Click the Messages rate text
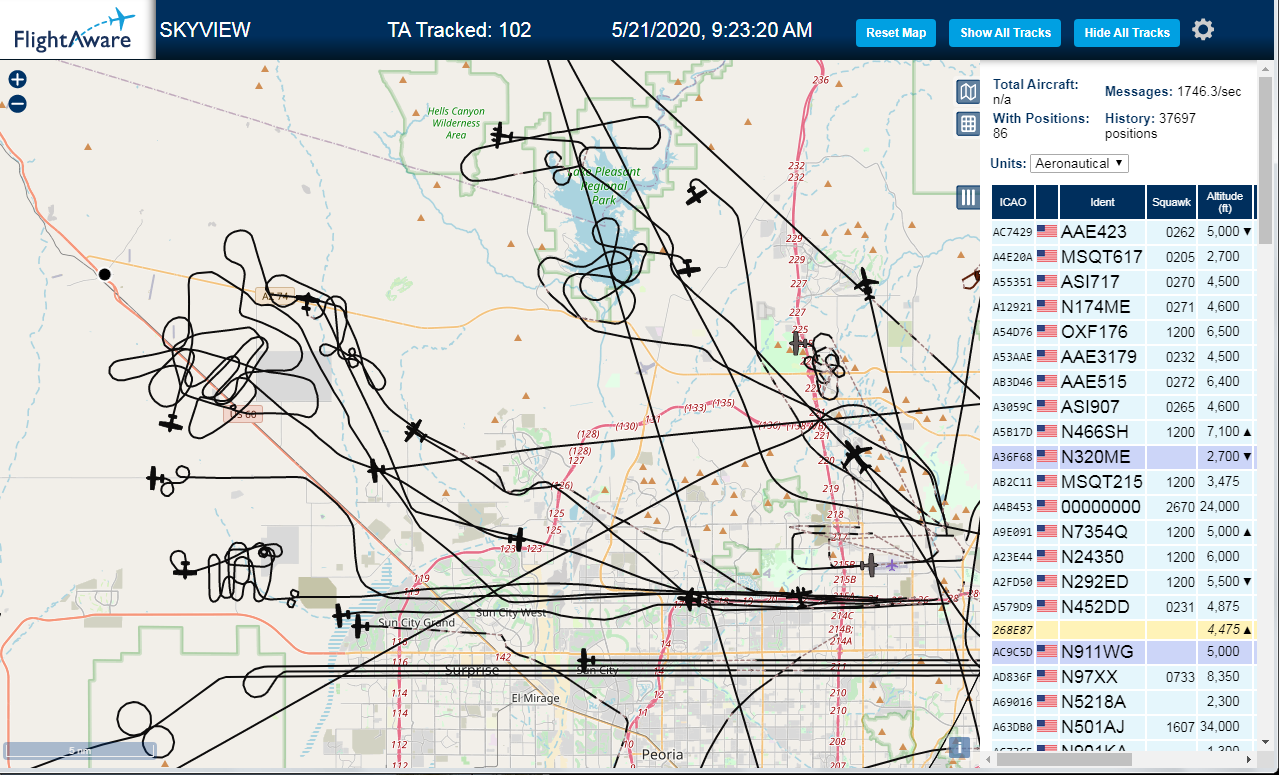 point(1172,92)
